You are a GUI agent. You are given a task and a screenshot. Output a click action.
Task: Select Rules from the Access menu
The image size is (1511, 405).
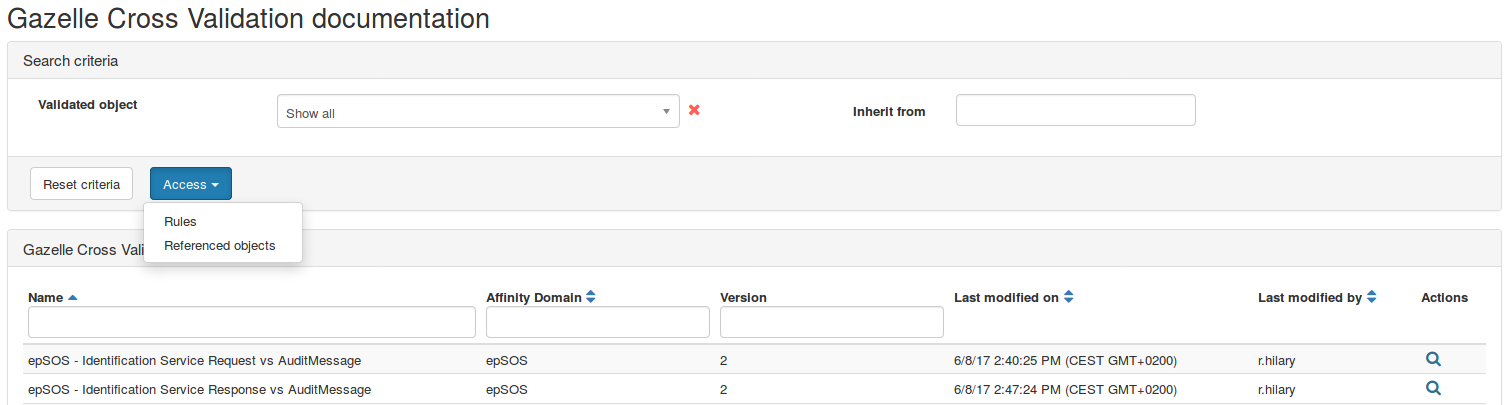[181, 222]
